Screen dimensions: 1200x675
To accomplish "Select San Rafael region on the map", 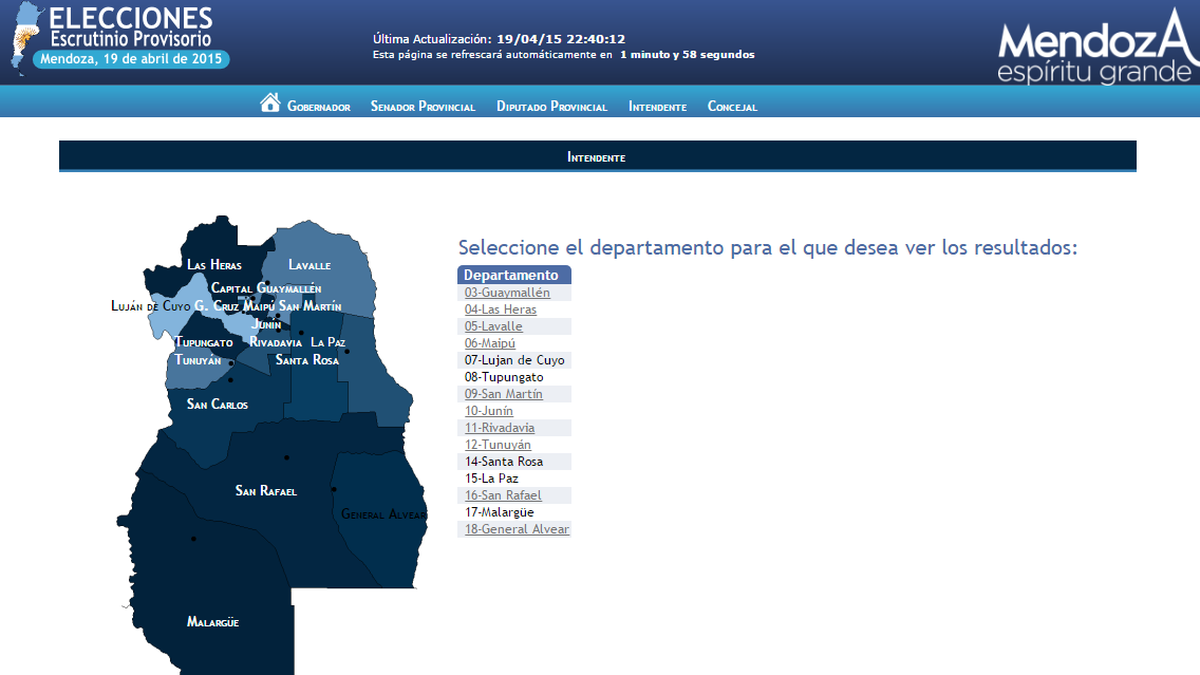I will point(265,490).
